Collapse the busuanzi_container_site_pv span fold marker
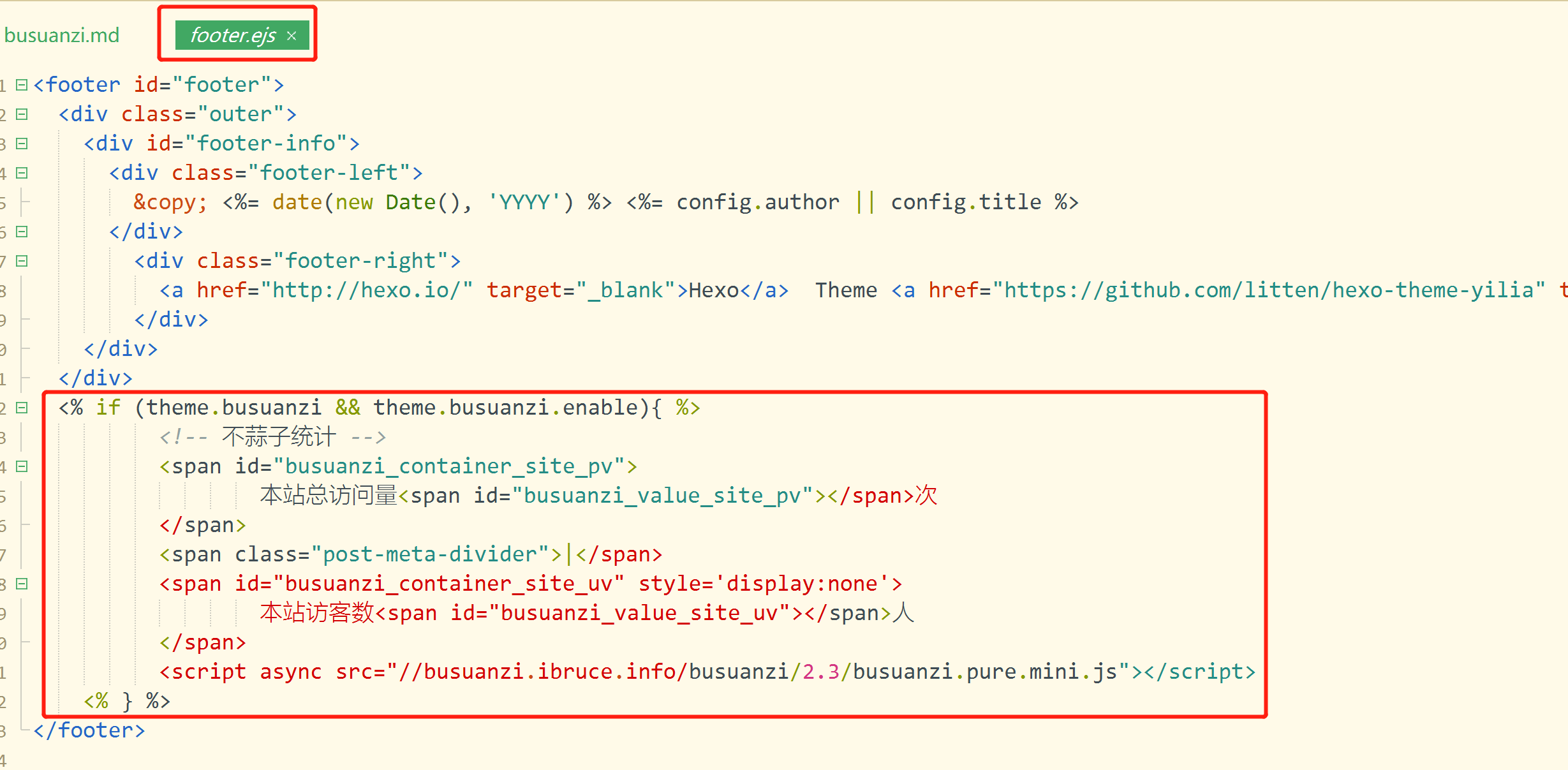Screen dimensions: 1568x770 [22, 466]
